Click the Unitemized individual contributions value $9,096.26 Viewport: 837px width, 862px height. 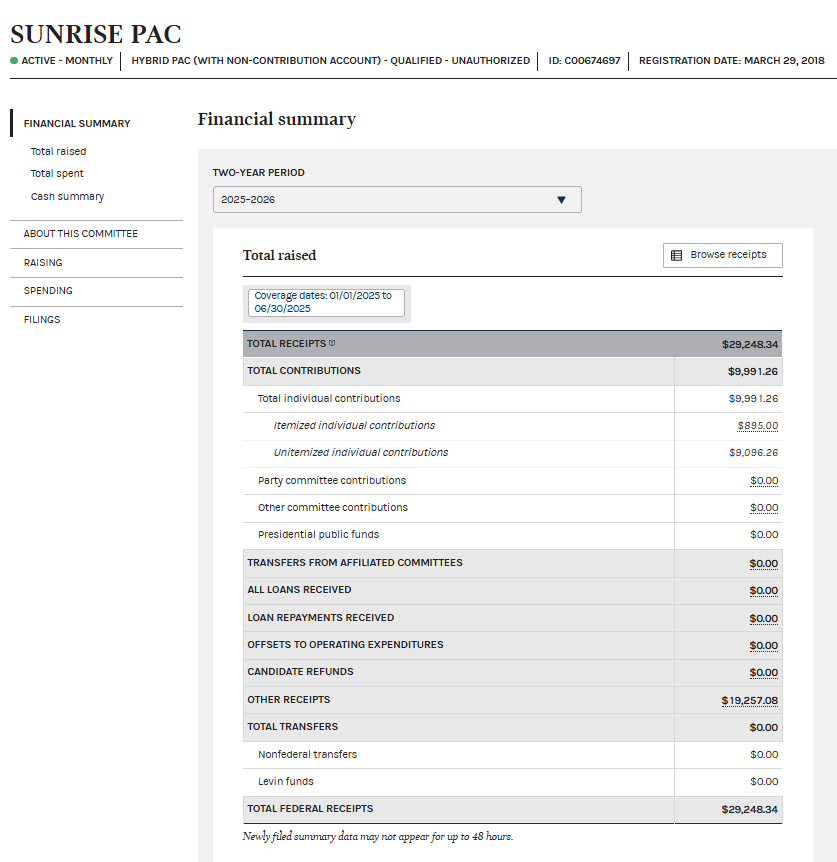click(x=753, y=452)
